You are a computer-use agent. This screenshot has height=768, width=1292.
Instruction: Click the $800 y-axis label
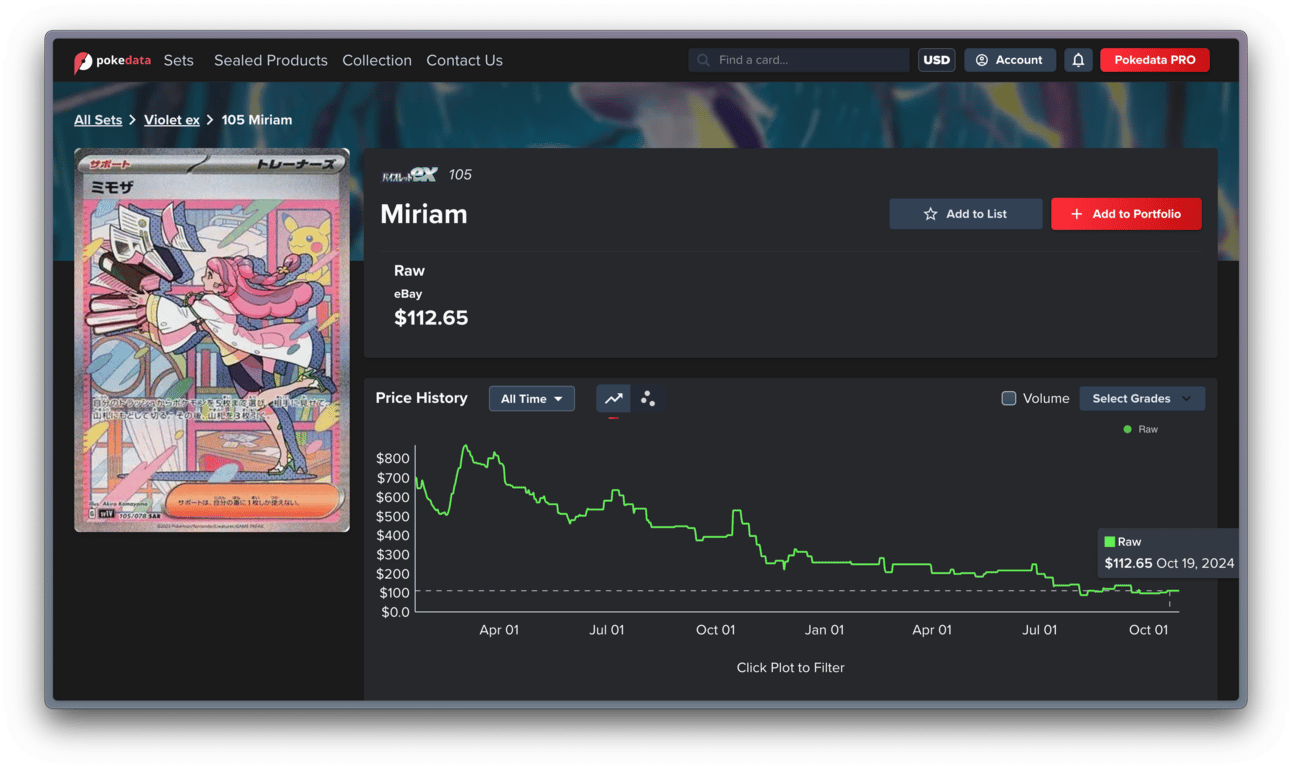pyautogui.click(x=393, y=458)
